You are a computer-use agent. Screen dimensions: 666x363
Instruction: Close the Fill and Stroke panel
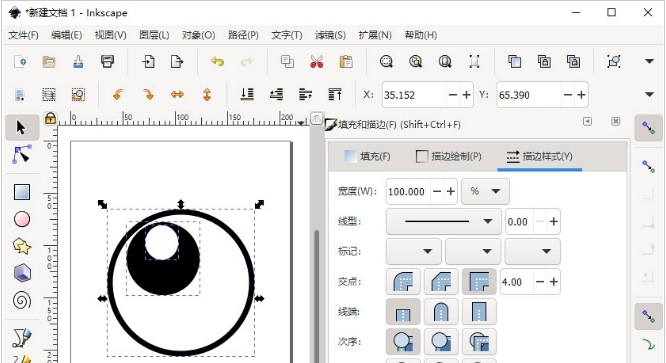(615, 122)
